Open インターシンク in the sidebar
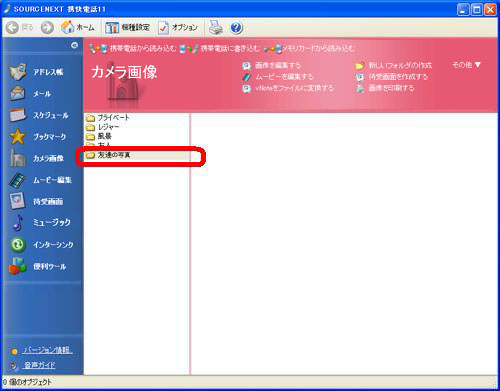Image resolution: width=500 pixels, height=391 pixels. [x=42, y=244]
